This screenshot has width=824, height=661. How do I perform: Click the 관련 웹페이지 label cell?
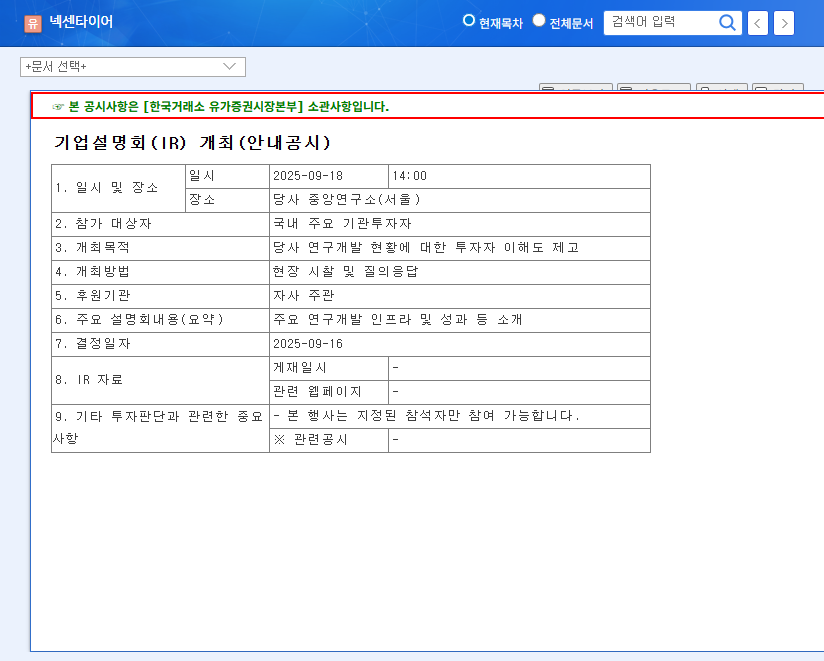(x=329, y=392)
